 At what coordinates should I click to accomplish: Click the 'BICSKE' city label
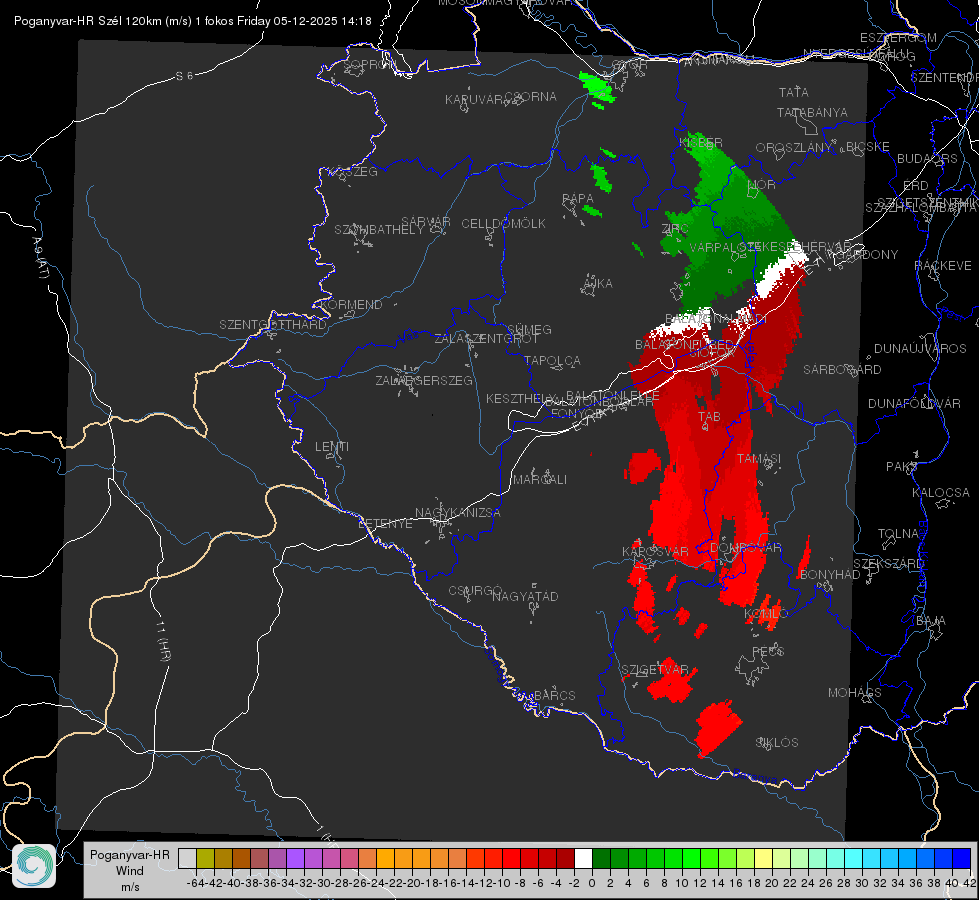pyautogui.click(x=868, y=147)
